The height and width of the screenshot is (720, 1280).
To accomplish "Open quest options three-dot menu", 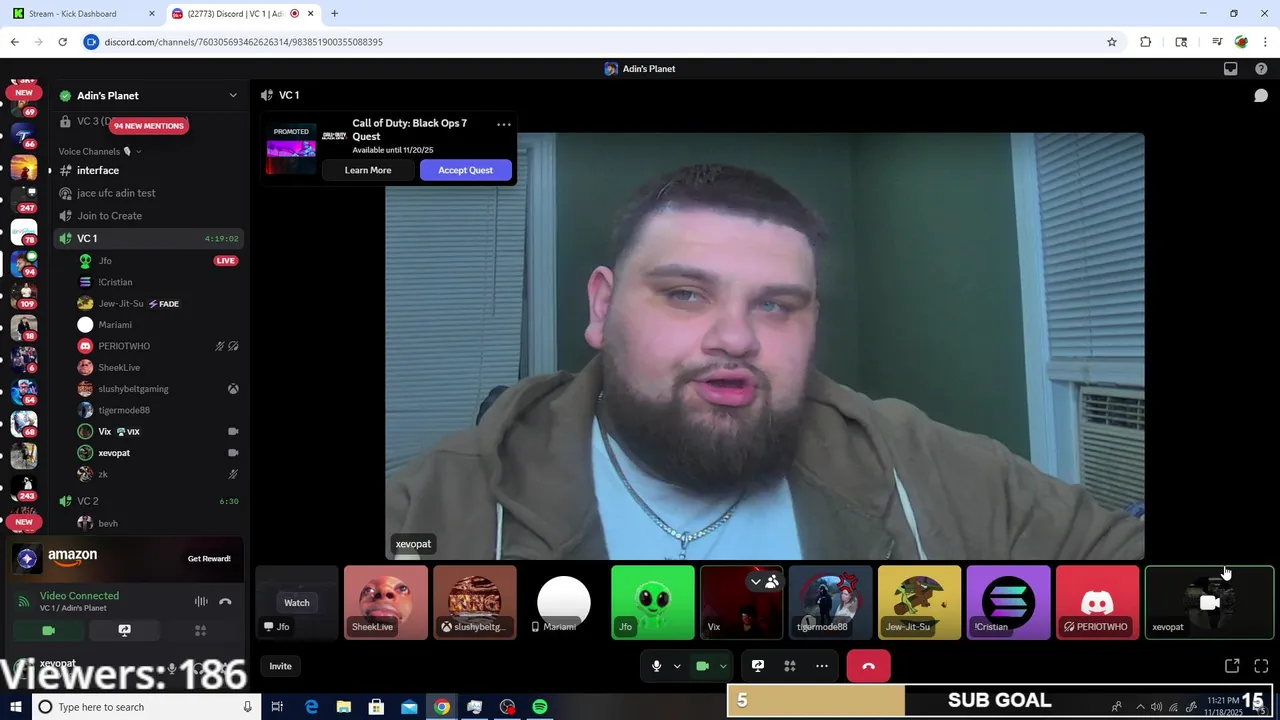I will pyautogui.click(x=504, y=124).
